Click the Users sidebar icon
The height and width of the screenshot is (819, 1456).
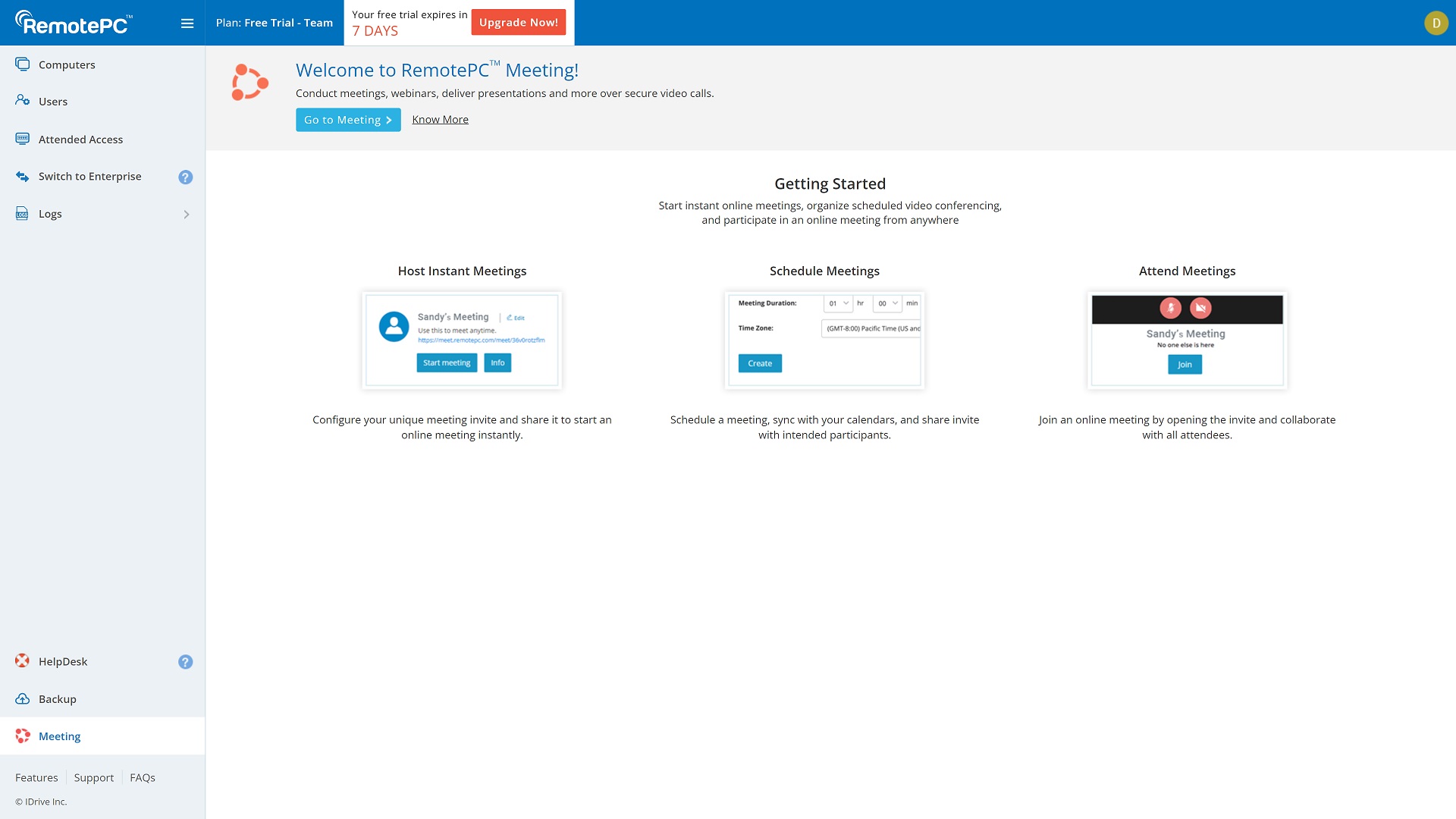point(23,101)
